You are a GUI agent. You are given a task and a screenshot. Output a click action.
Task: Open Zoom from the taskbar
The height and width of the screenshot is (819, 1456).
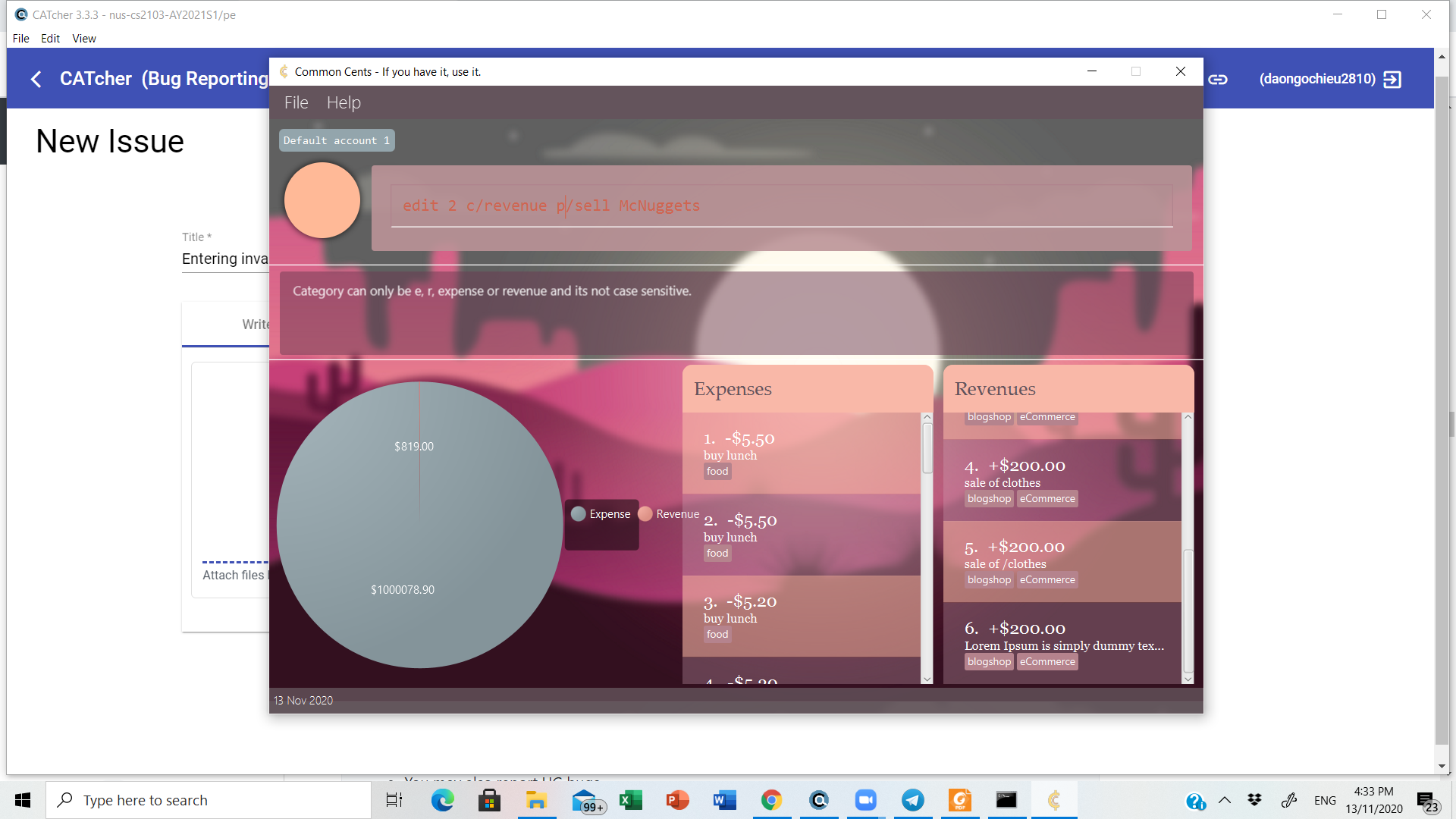(865, 800)
